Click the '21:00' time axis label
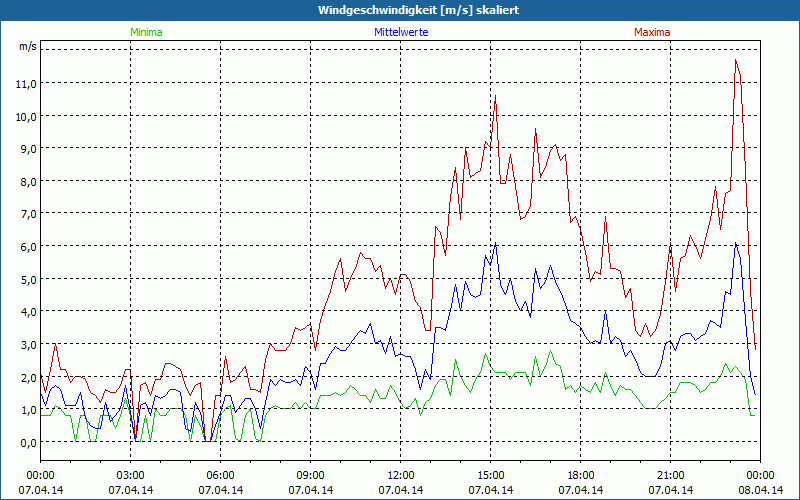Image resolution: width=800 pixels, height=500 pixels. [670, 476]
